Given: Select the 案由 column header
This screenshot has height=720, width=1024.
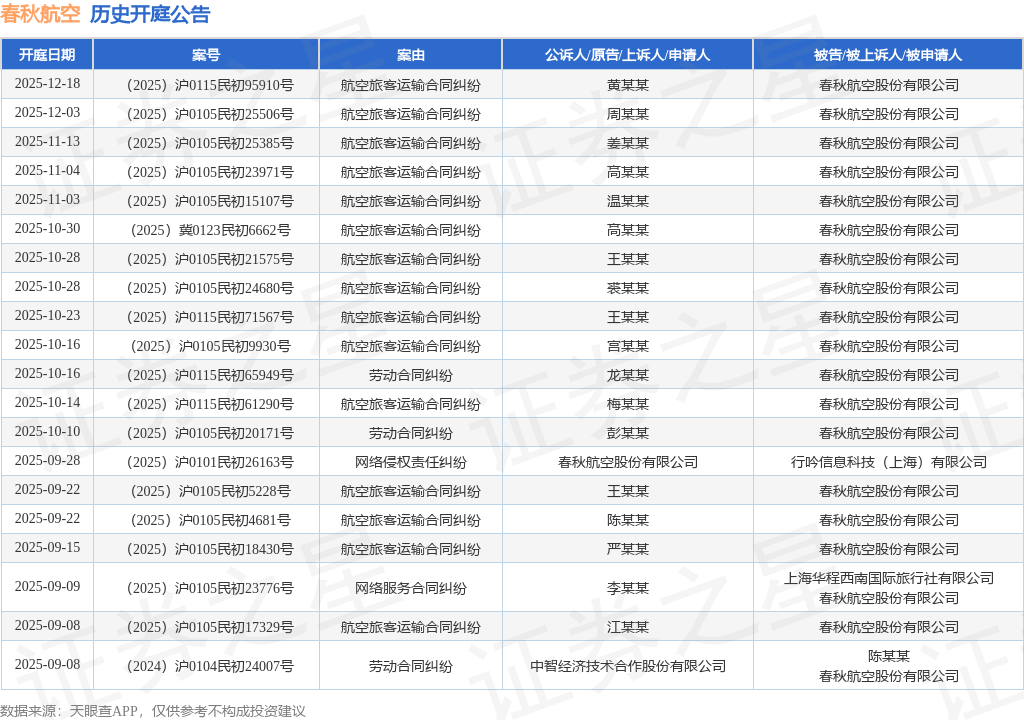Looking at the screenshot, I should pyautogui.click(x=410, y=55).
